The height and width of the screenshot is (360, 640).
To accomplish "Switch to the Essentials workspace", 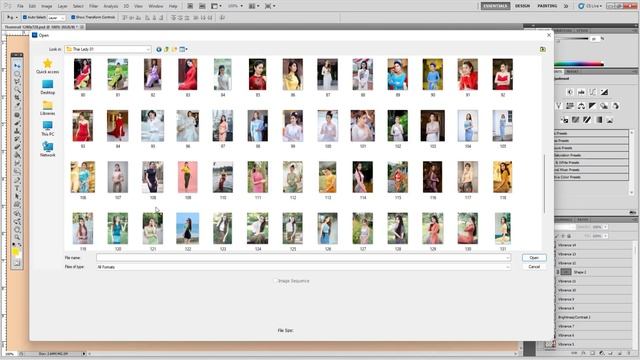I will tap(495, 6).
